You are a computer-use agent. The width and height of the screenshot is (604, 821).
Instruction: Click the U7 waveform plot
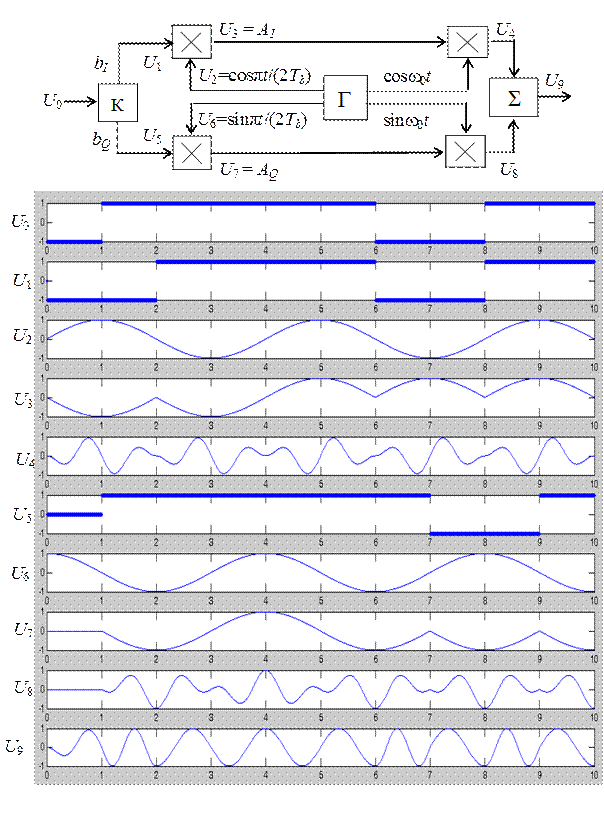[x=321, y=631]
